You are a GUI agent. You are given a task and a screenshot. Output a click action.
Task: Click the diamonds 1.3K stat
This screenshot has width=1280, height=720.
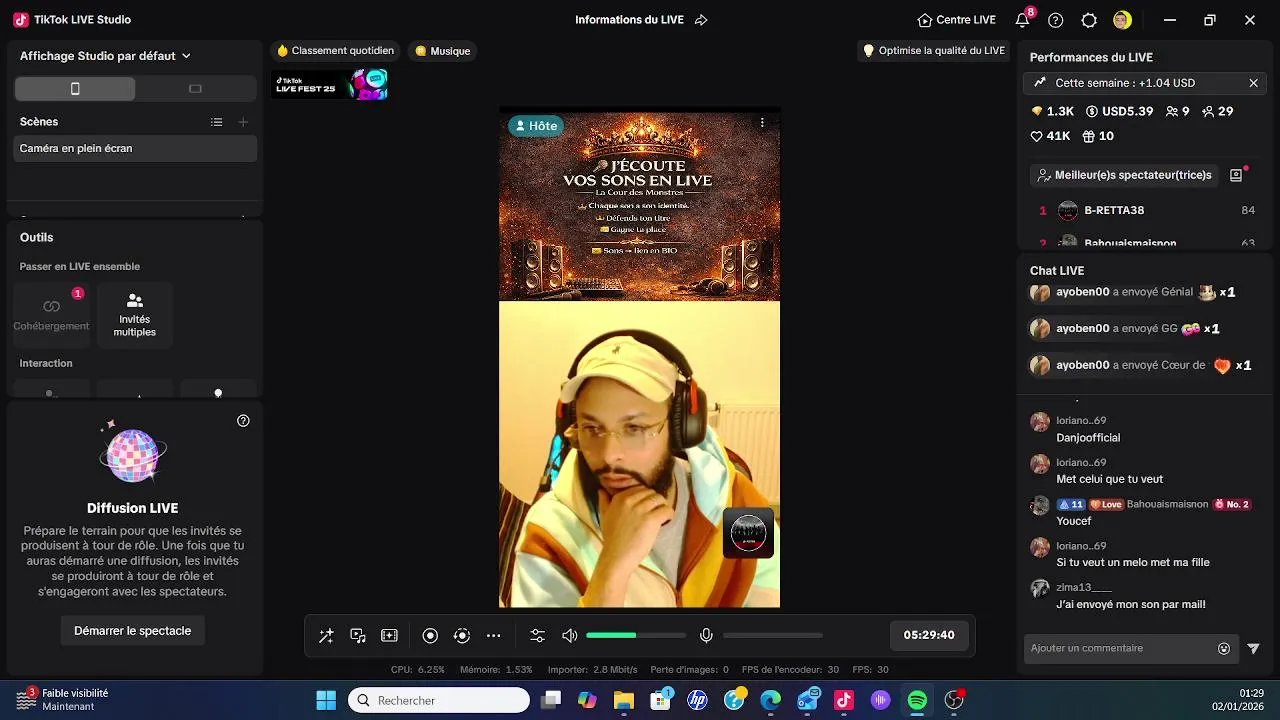click(x=1052, y=112)
